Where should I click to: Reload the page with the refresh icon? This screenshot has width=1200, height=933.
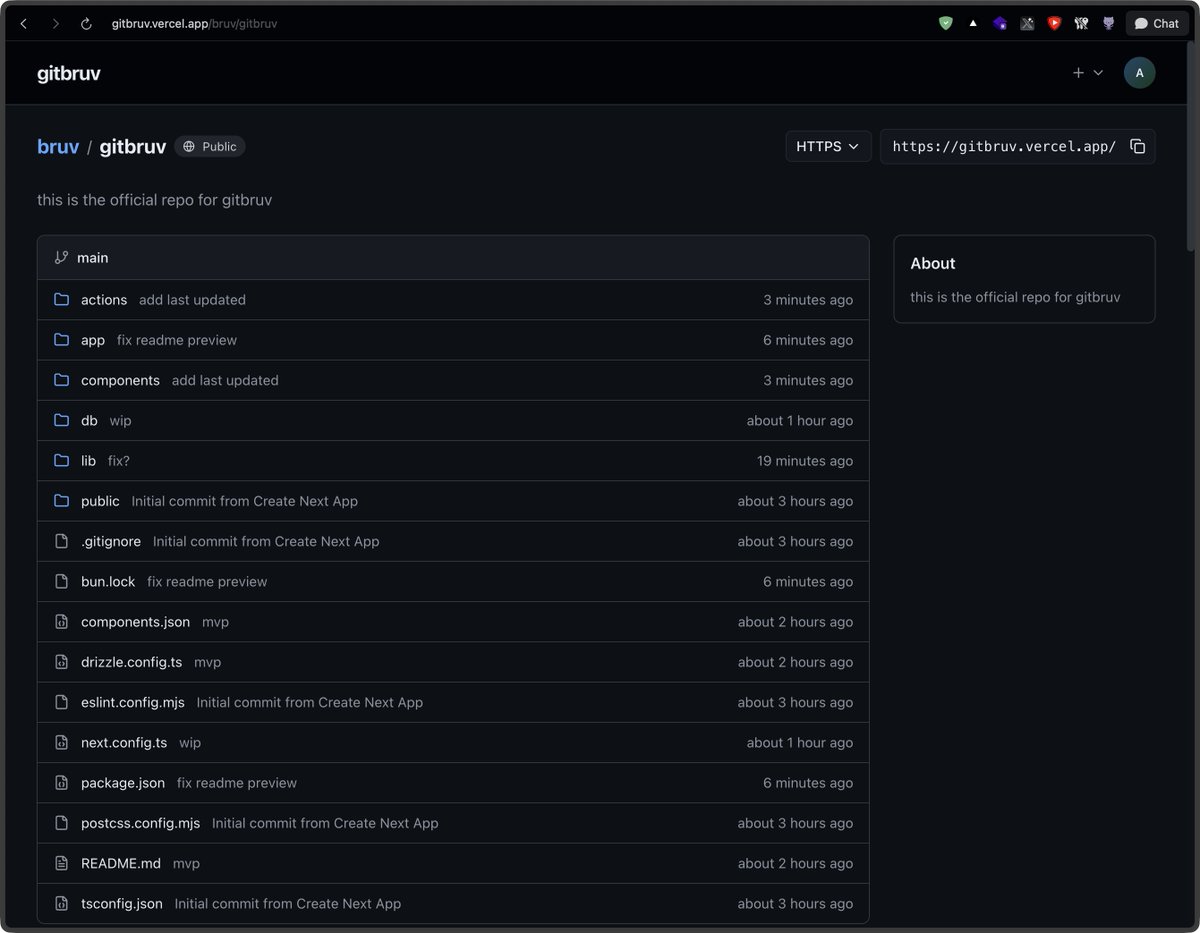[x=86, y=23]
